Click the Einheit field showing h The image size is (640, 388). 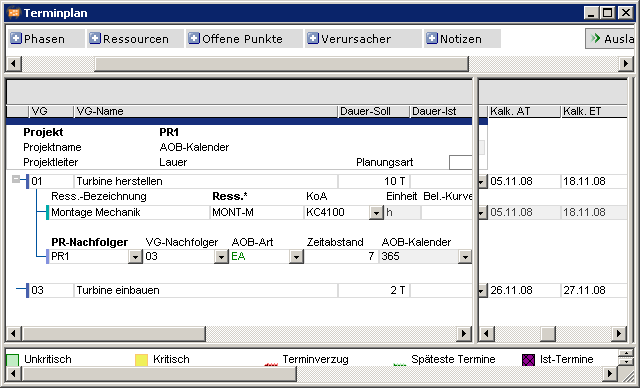click(x=402, y=213)
